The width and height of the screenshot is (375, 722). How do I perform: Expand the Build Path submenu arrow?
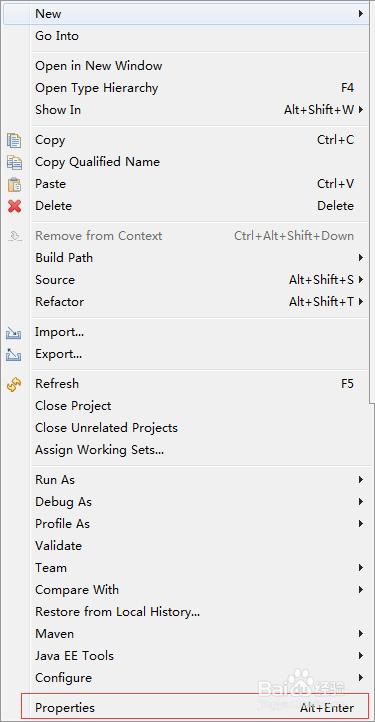click(361, 258)
